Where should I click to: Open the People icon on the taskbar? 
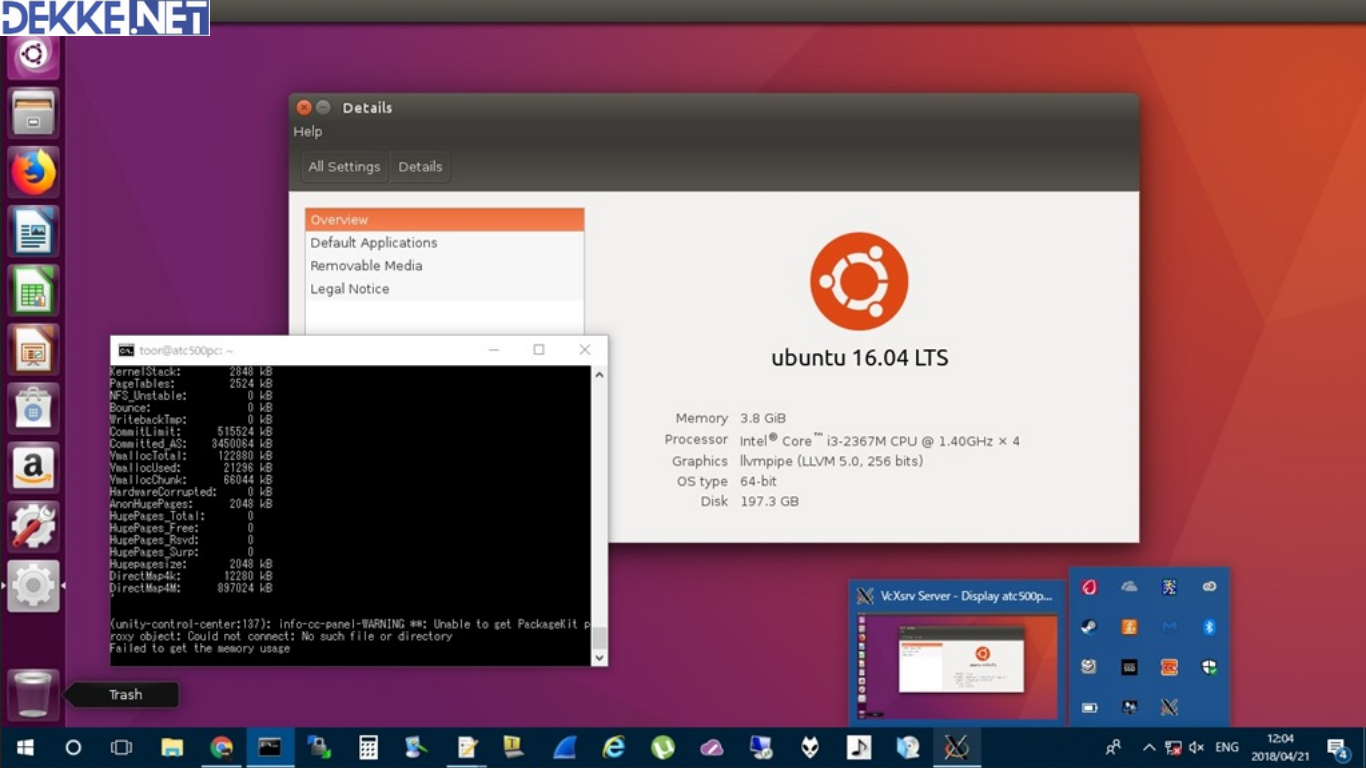click(1113, 748)
